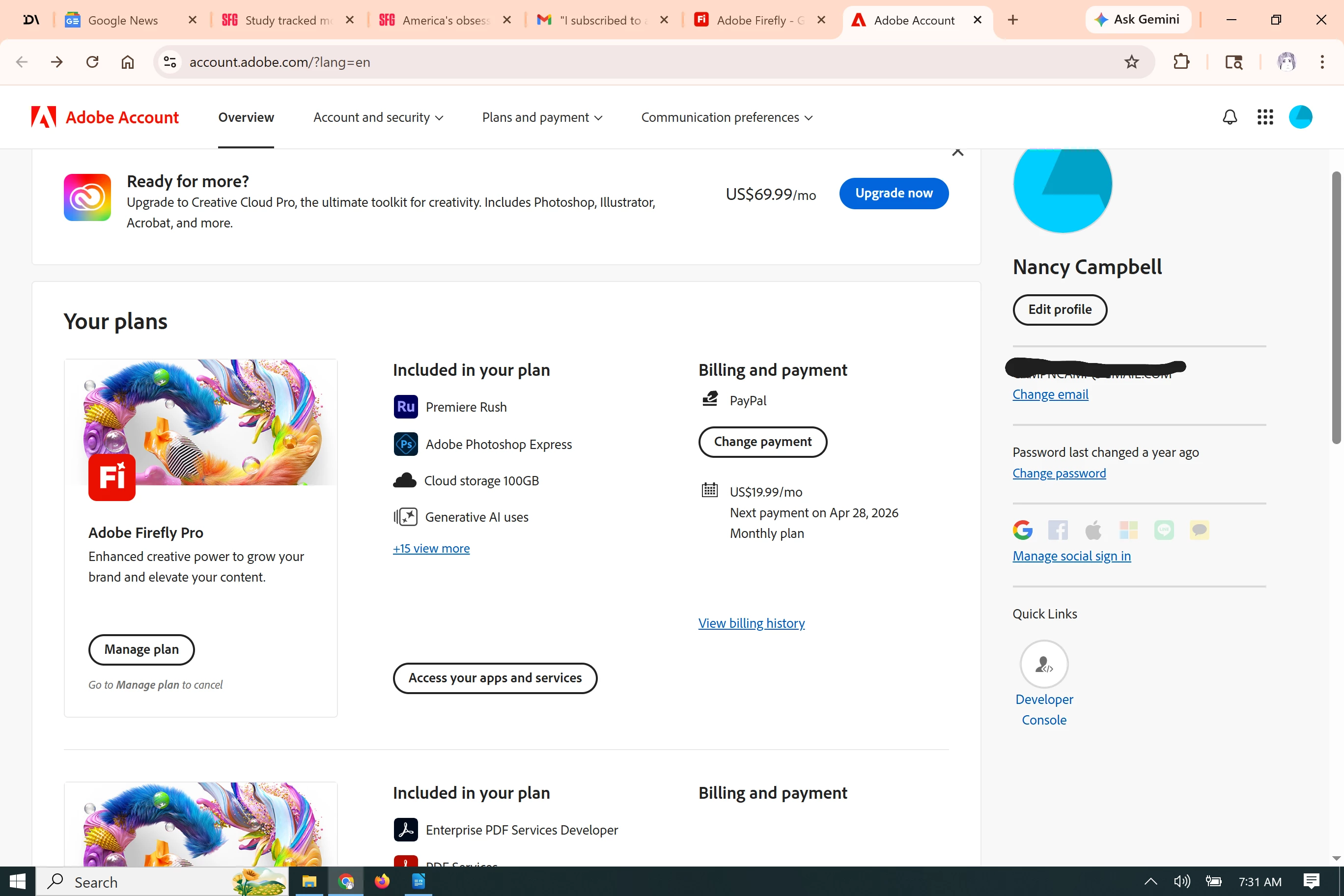The width and height of the screenshot is (1344, 896).
Task: Click the blue profile avatar in the header
Action: click(x=1300, y=117)
